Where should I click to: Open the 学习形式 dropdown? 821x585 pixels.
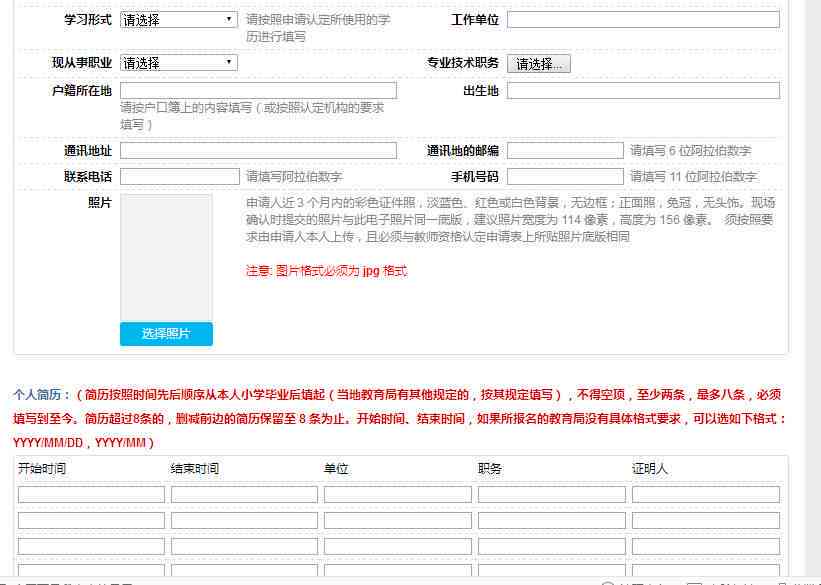point(179,20)
